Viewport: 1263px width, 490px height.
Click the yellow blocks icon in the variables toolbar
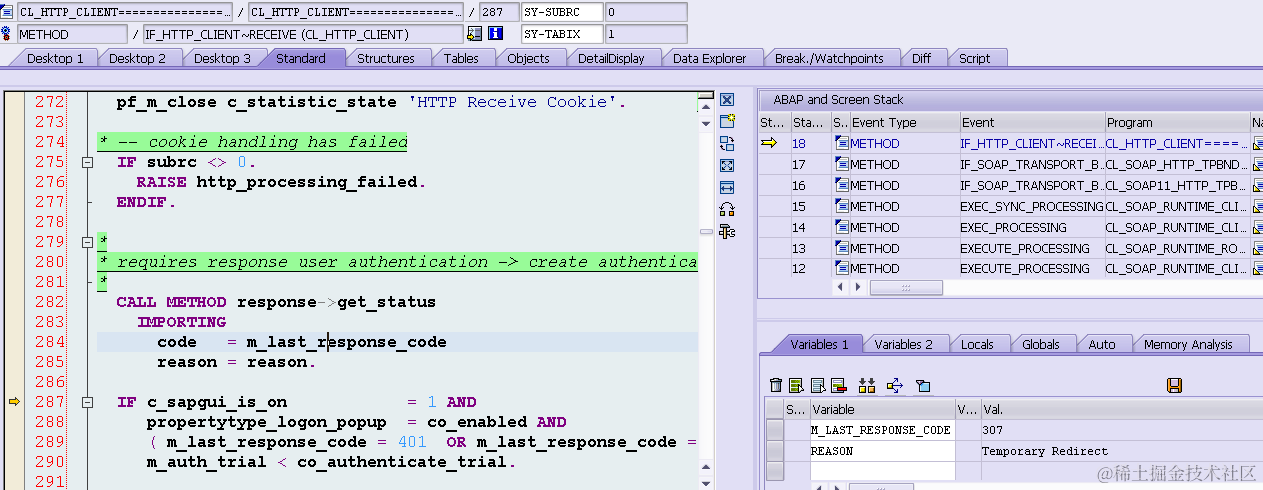(x=867, y=385)
